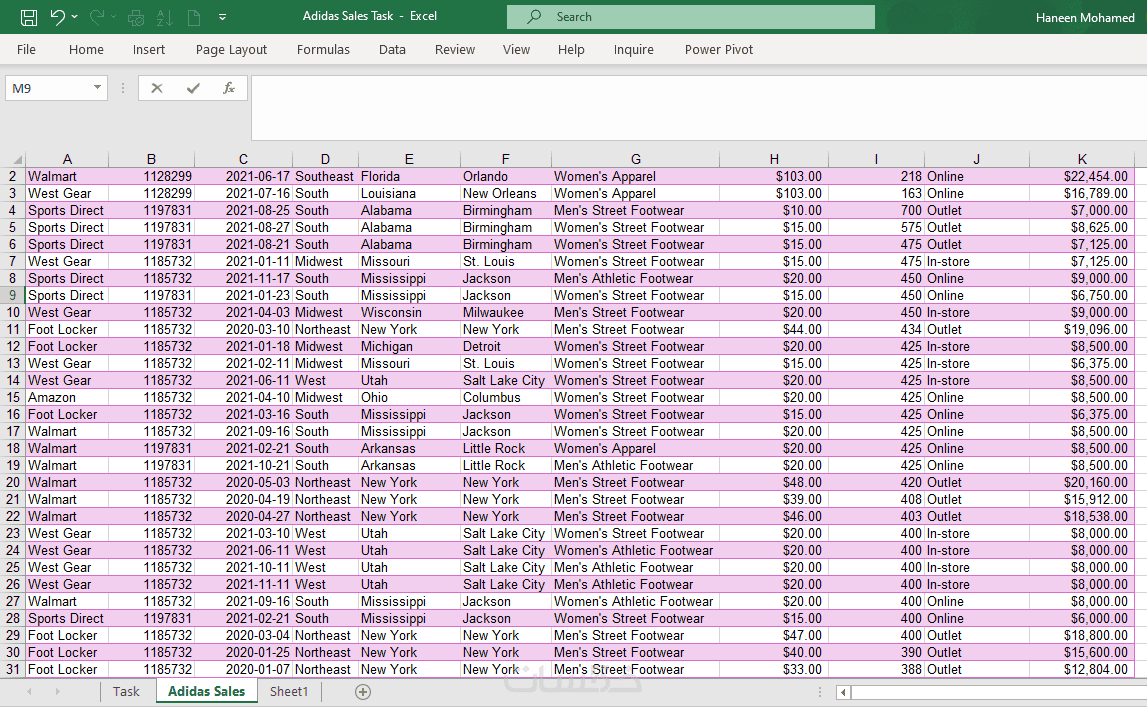Click horizontal scrollbar left arrow
Image resolution: width=1147 pixels, height=707 pixels.
(843, 692)
